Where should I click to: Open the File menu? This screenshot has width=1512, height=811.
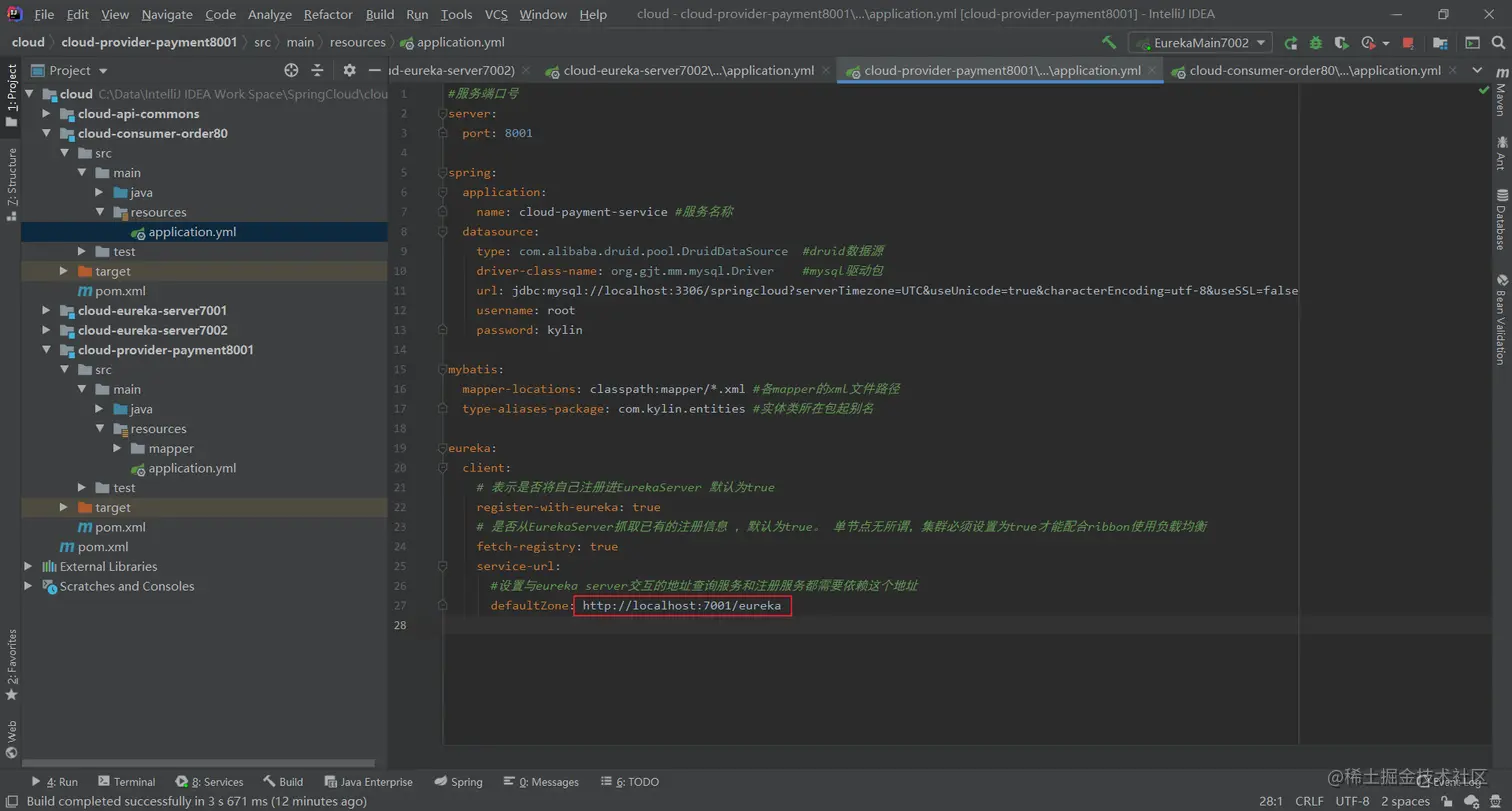44,14
